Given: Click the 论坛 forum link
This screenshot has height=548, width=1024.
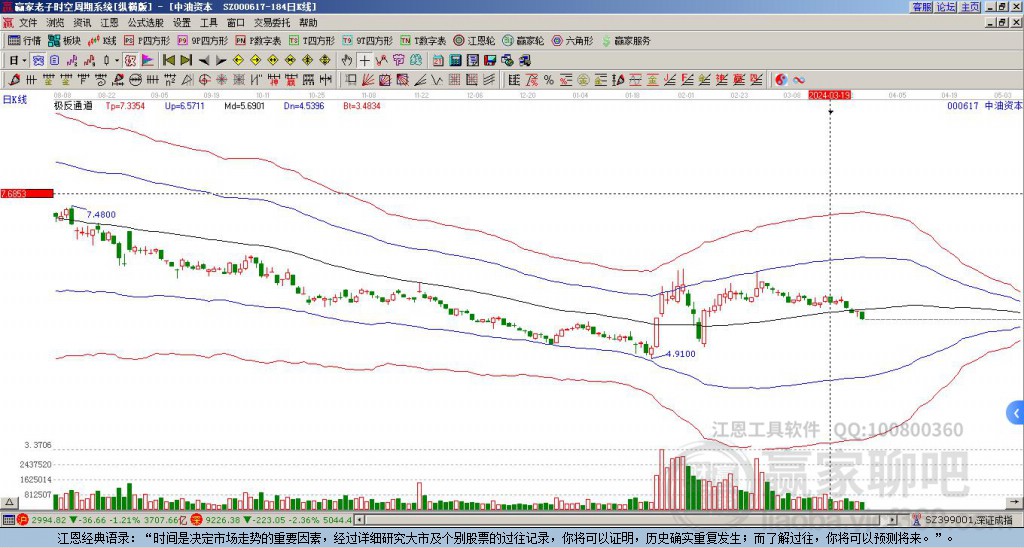Looking at the screenshot, I should tap(946, 7).
